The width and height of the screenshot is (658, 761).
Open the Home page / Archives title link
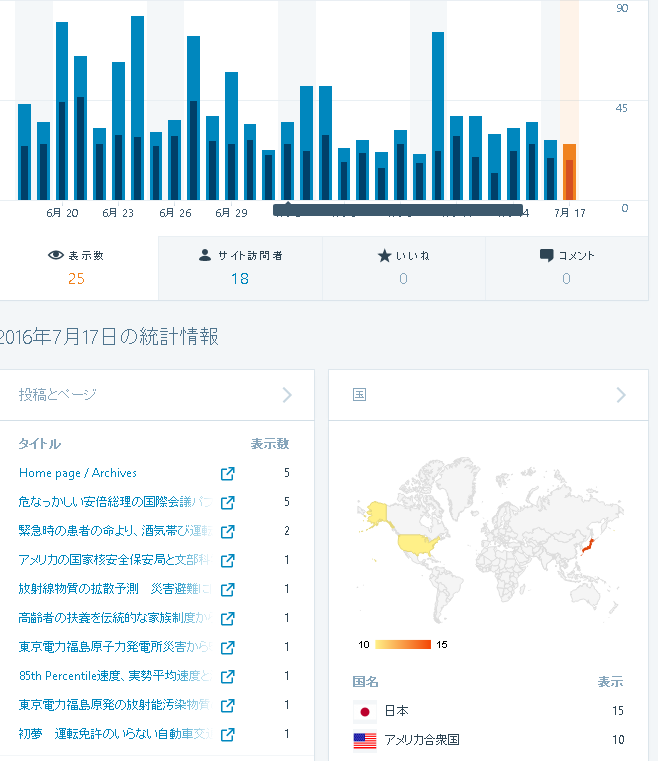pos(78,473)
